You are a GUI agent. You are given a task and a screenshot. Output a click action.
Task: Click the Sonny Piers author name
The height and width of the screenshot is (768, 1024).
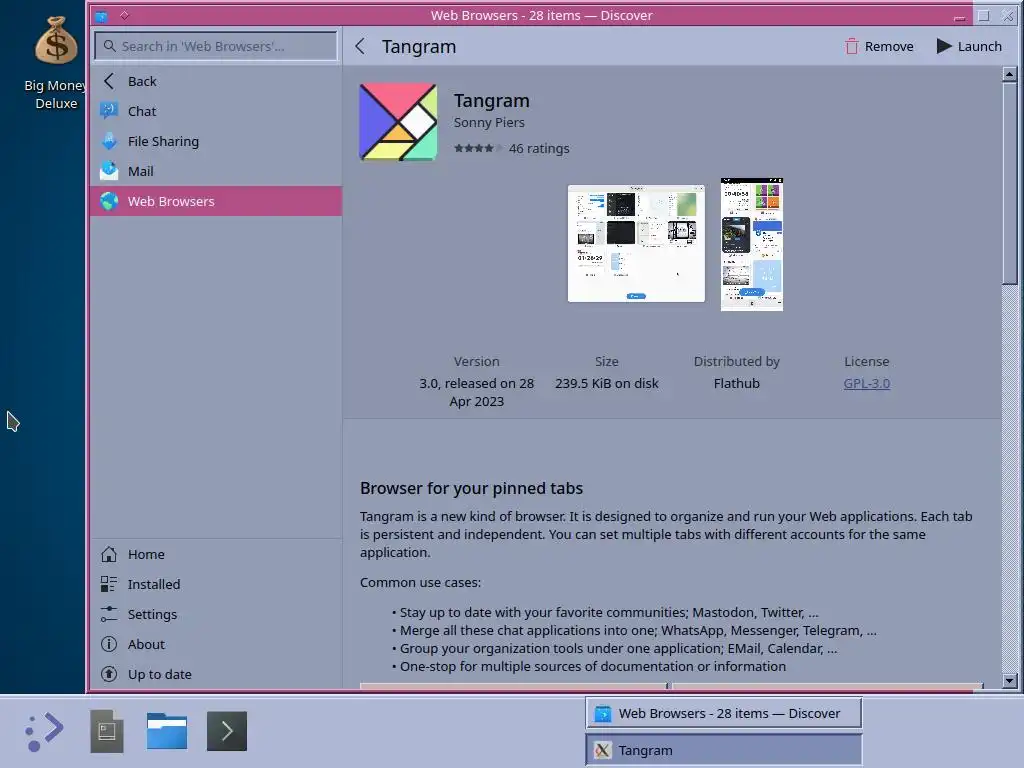tap(489, 122)
